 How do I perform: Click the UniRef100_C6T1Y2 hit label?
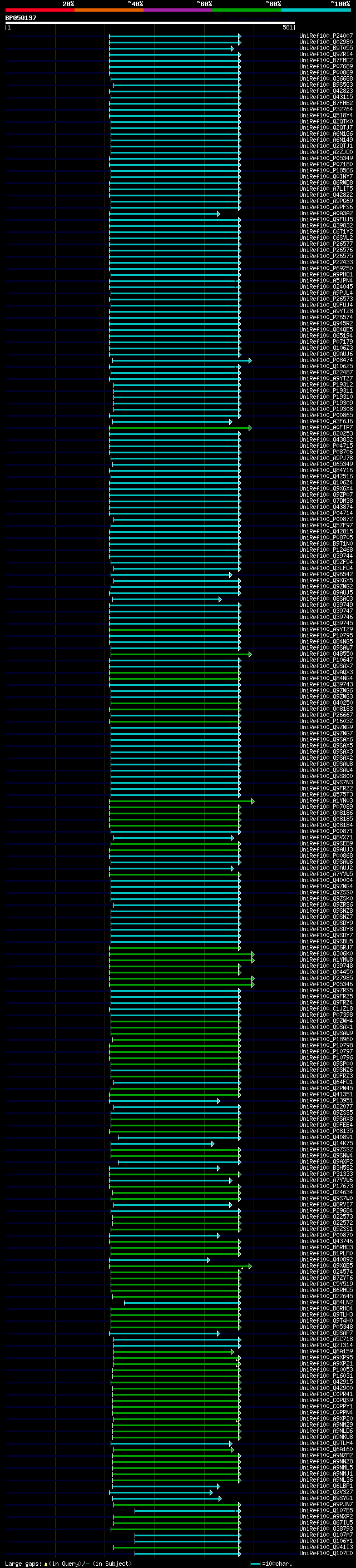(x=326, y=232)
